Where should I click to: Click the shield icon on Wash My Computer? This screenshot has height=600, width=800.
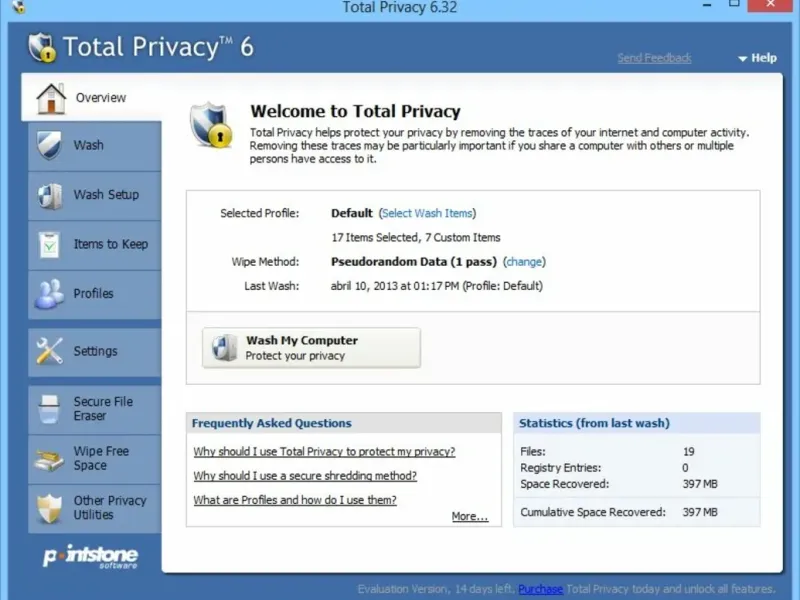pos(224,348)
